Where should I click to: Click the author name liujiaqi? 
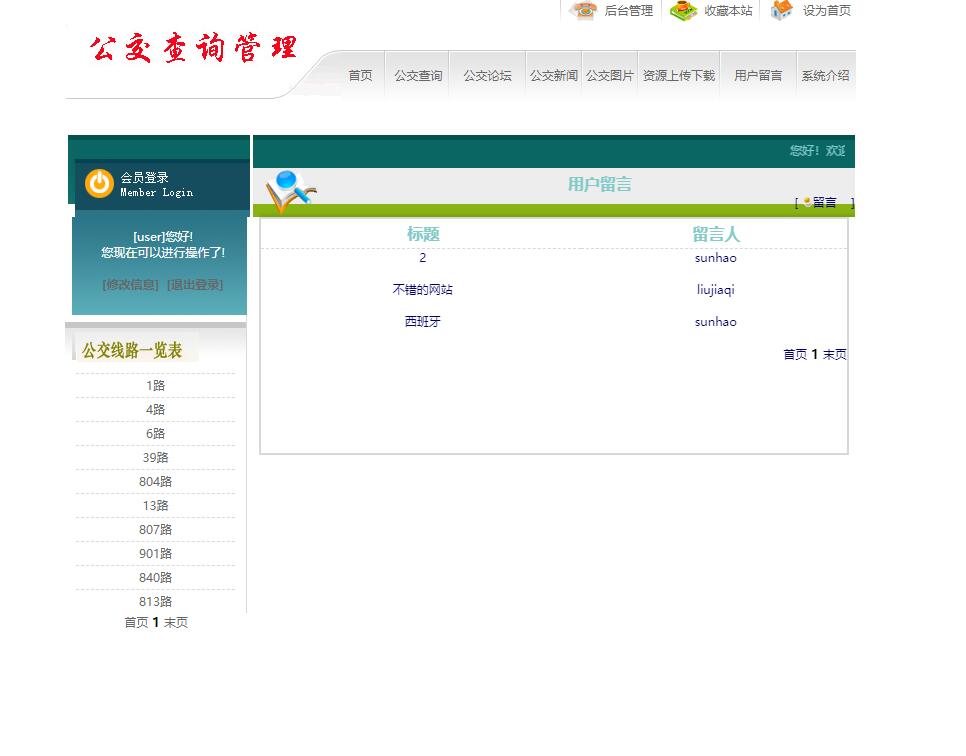[x=715, y=290]
